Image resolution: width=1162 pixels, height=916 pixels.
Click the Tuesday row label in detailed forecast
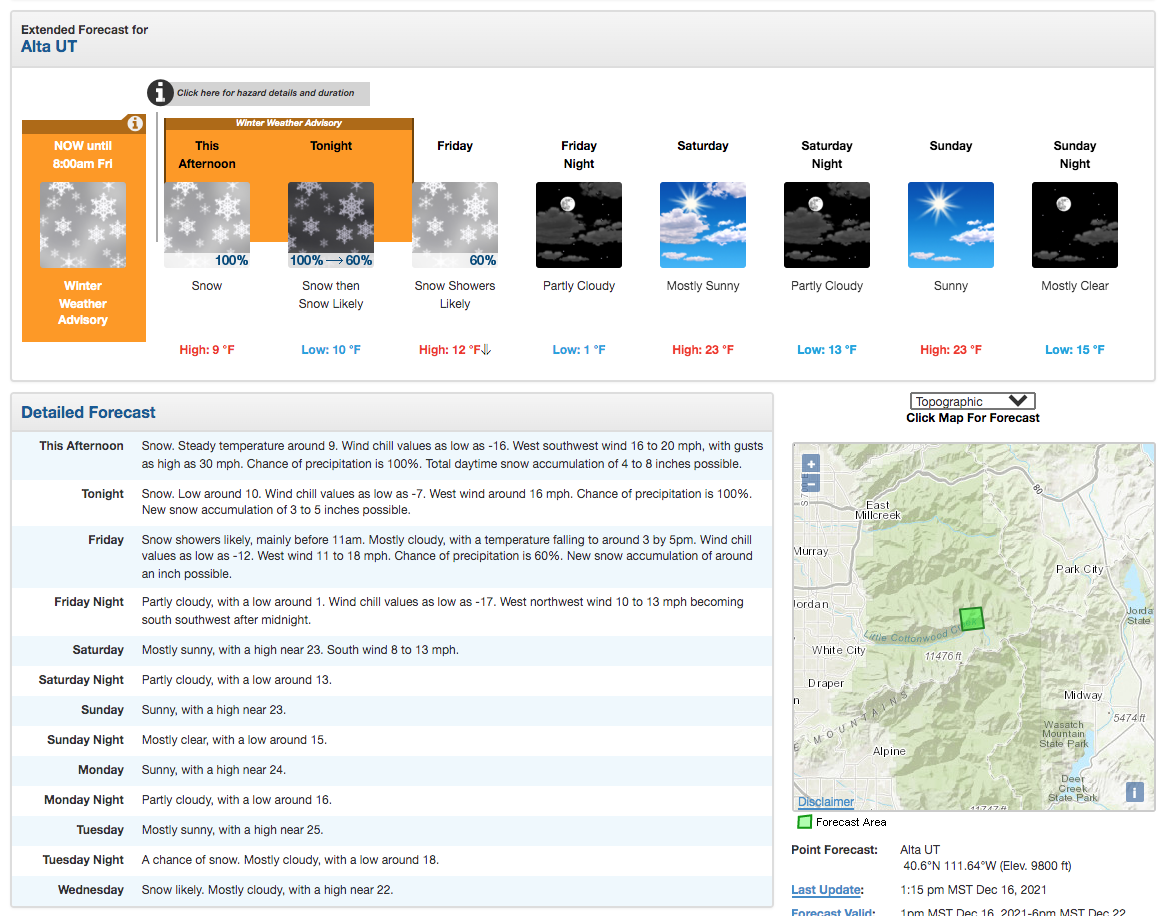(100, 830)
